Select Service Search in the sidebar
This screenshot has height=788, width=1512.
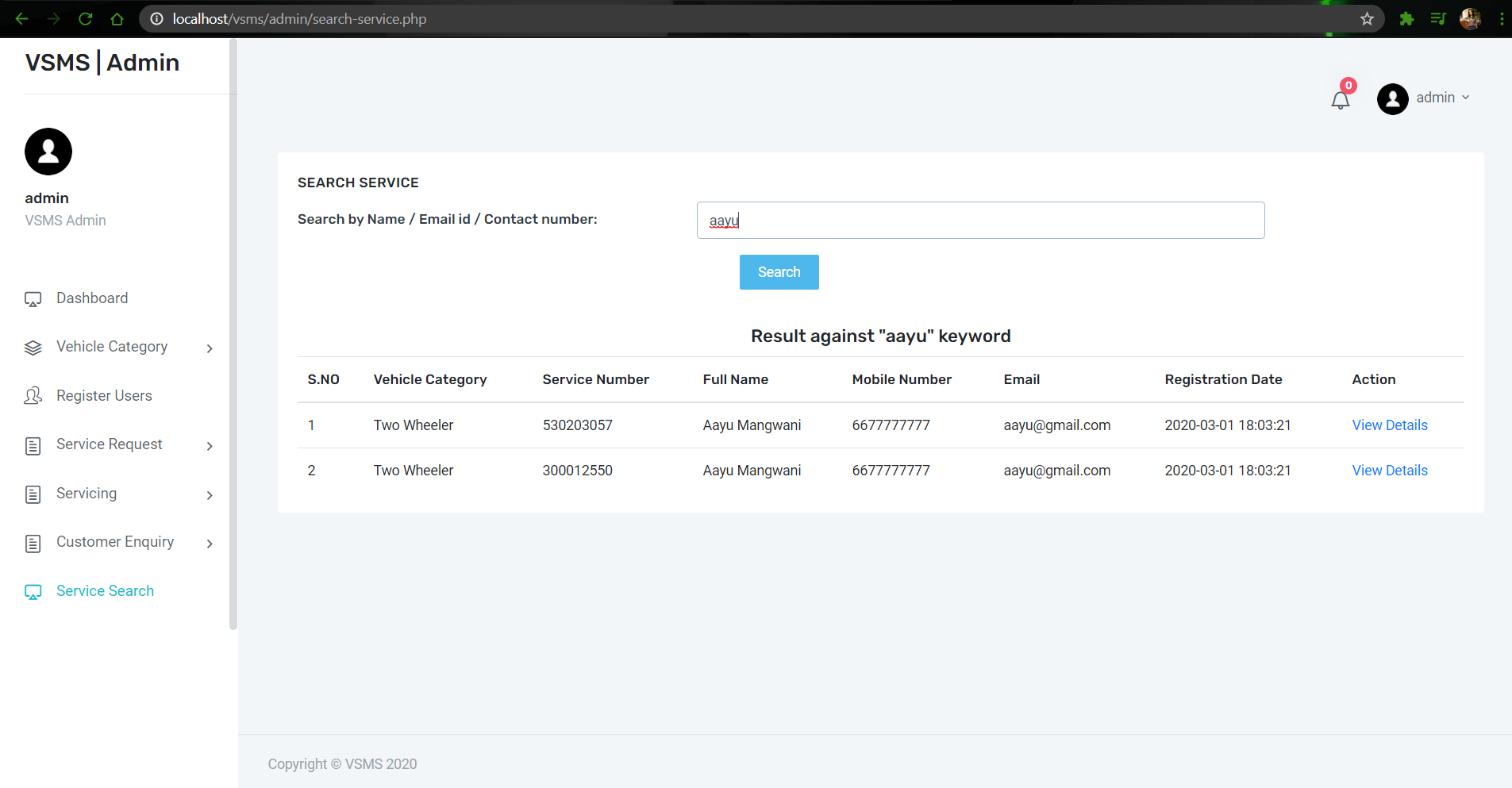(105, 590)
